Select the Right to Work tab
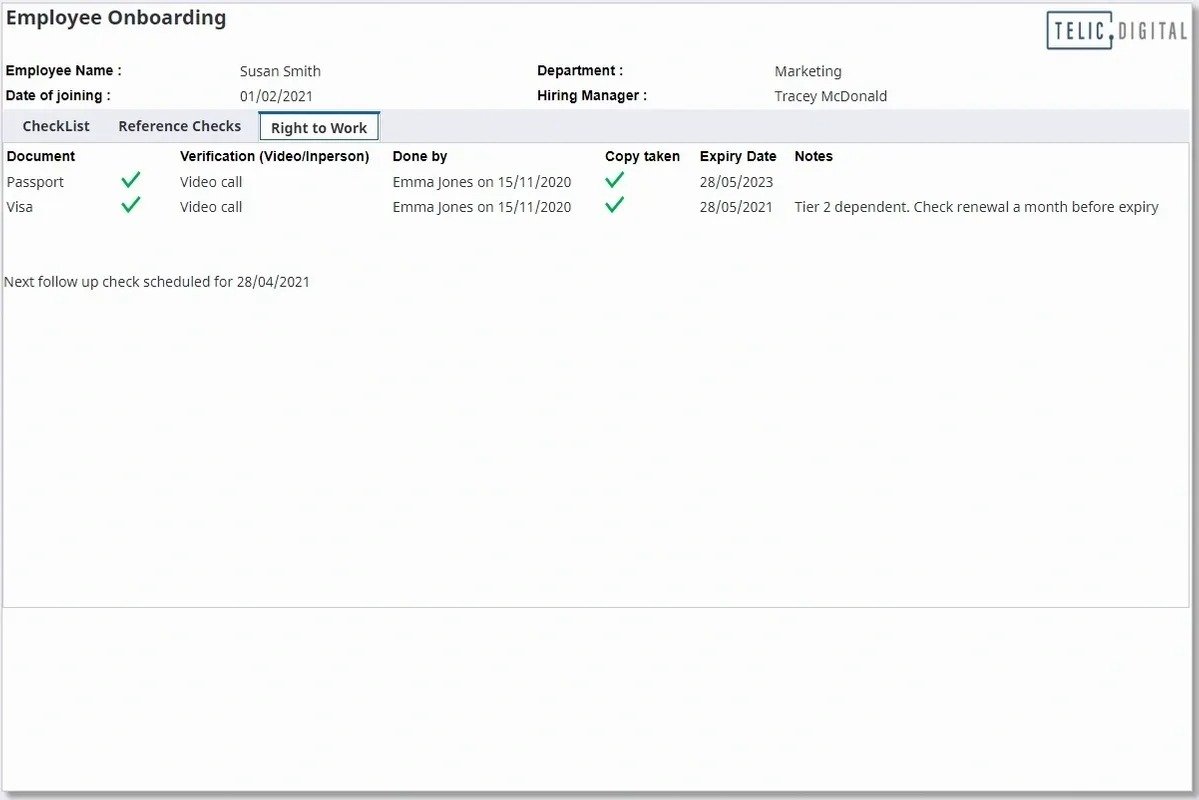The image size is (1199, 800). (x=319, y=127)
